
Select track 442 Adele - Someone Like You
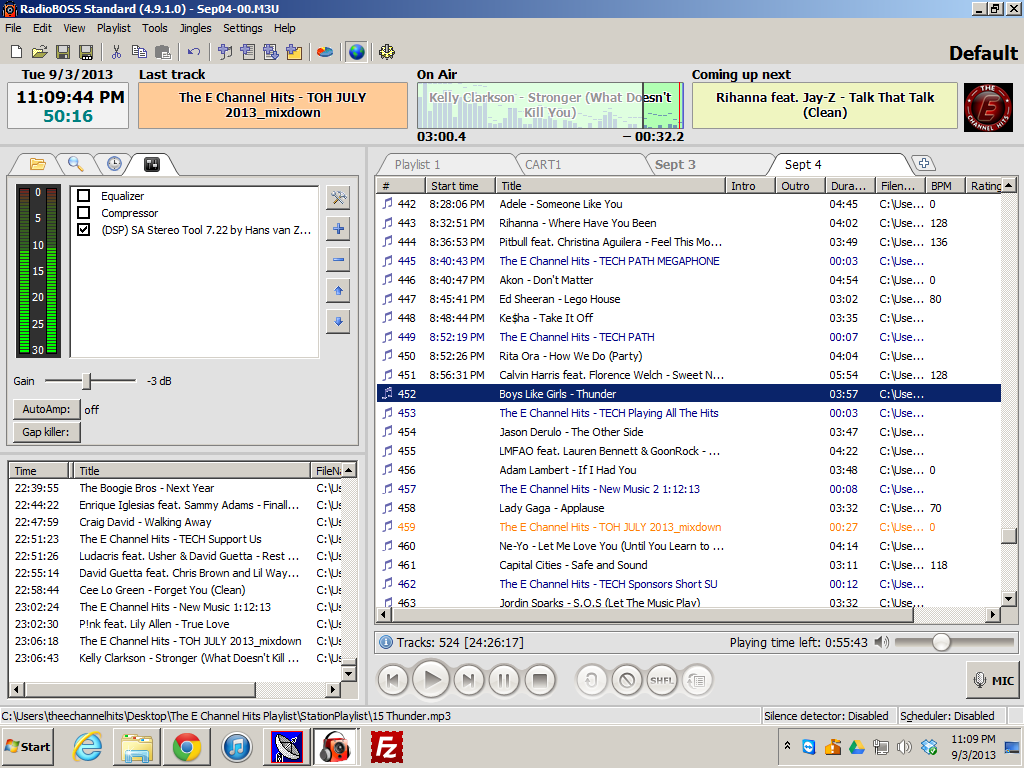tap(689, 204)
